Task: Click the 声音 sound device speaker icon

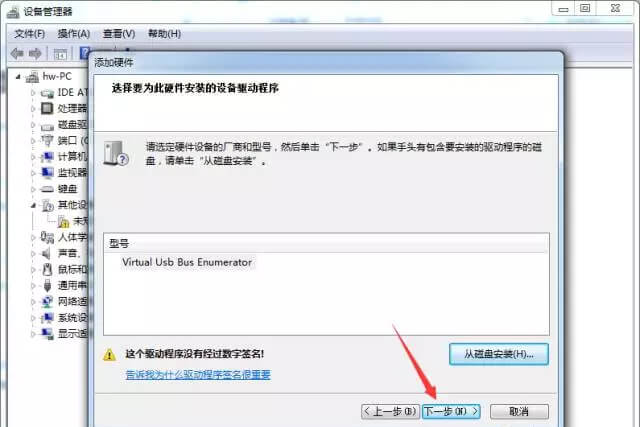Action: (47, 254)
